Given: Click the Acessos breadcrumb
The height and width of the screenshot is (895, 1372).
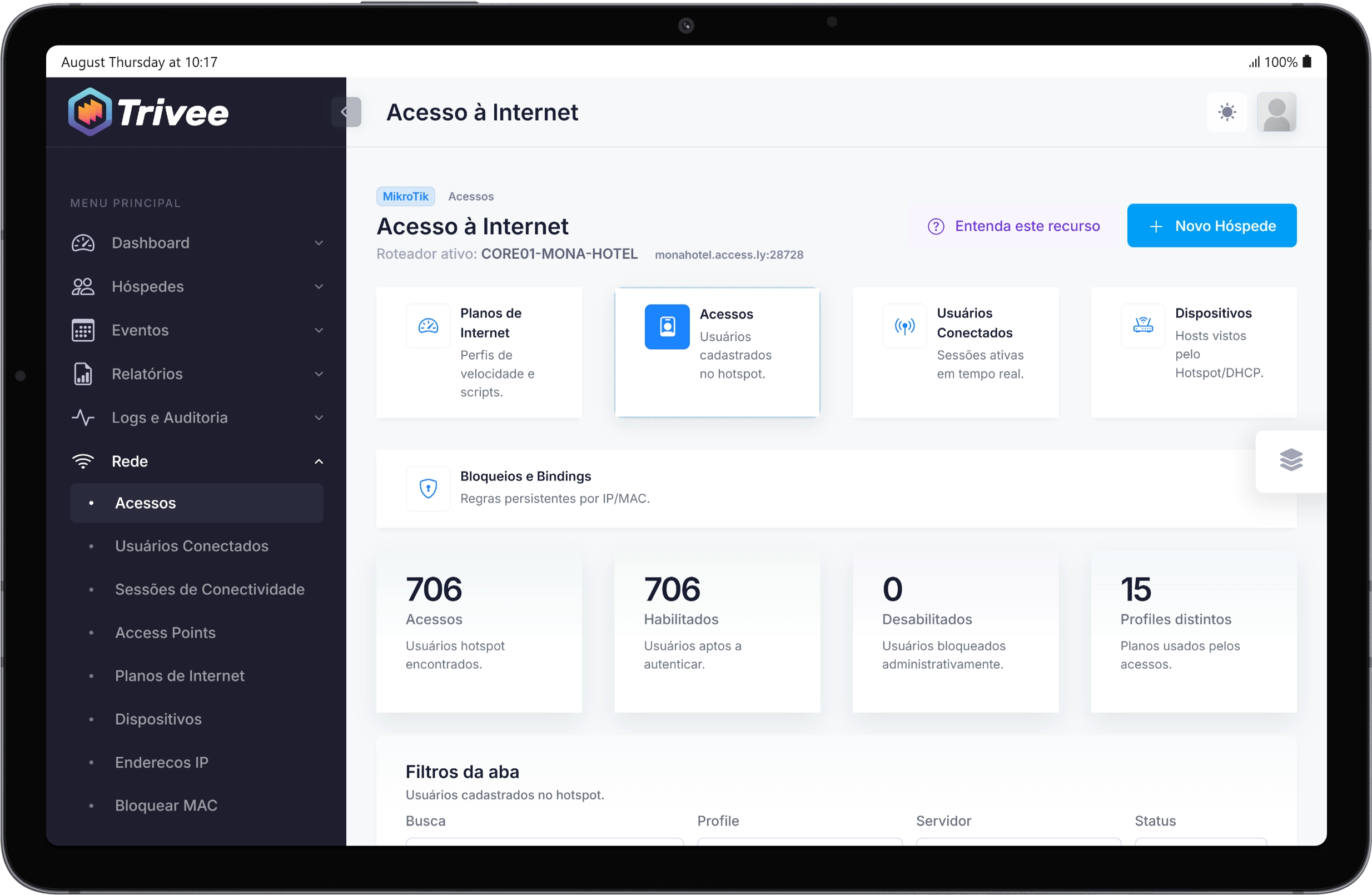Looking at the screenshot, I should coord(471,197).
